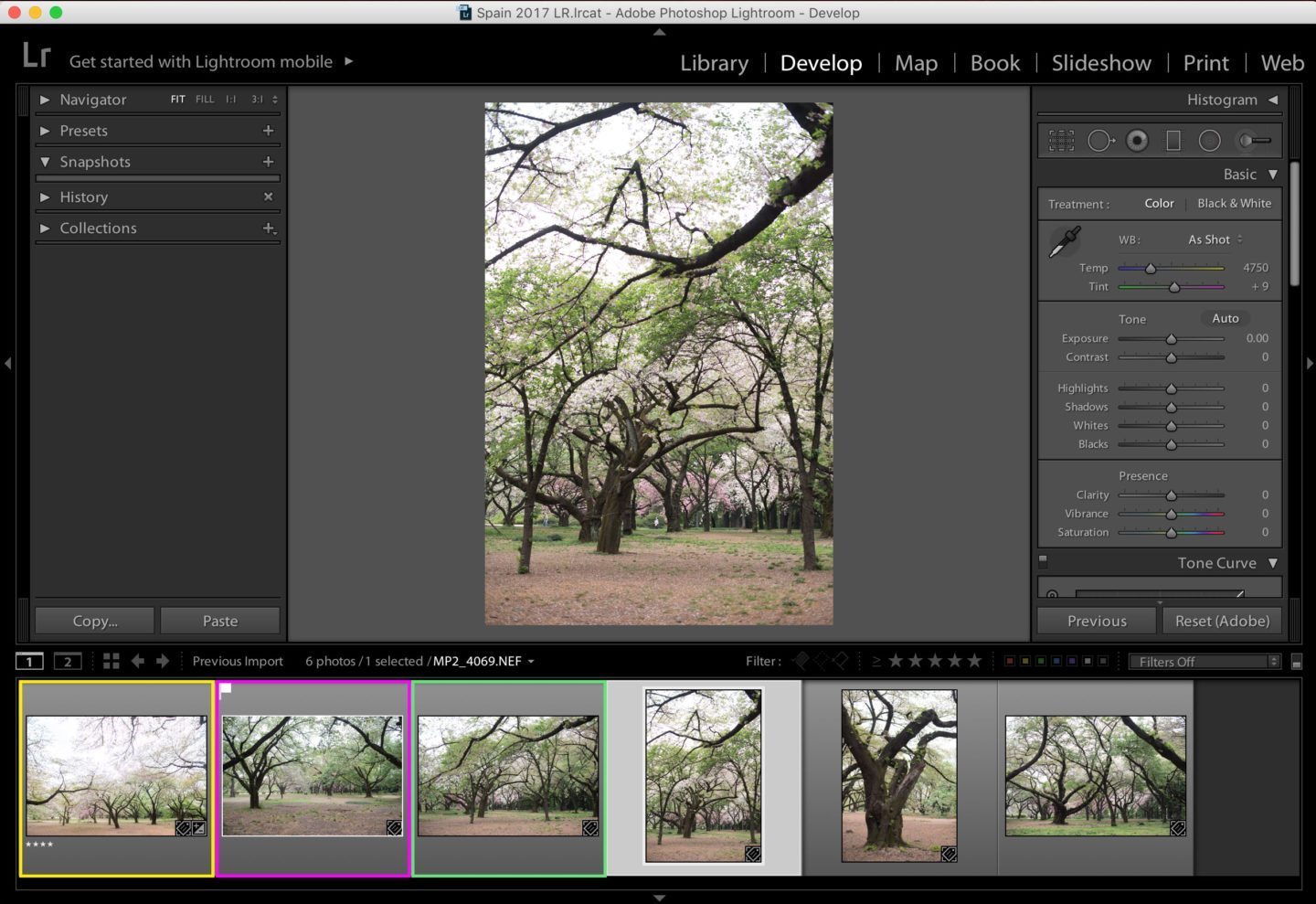
Task: Hide the left panel group
Action: point(7,363)
